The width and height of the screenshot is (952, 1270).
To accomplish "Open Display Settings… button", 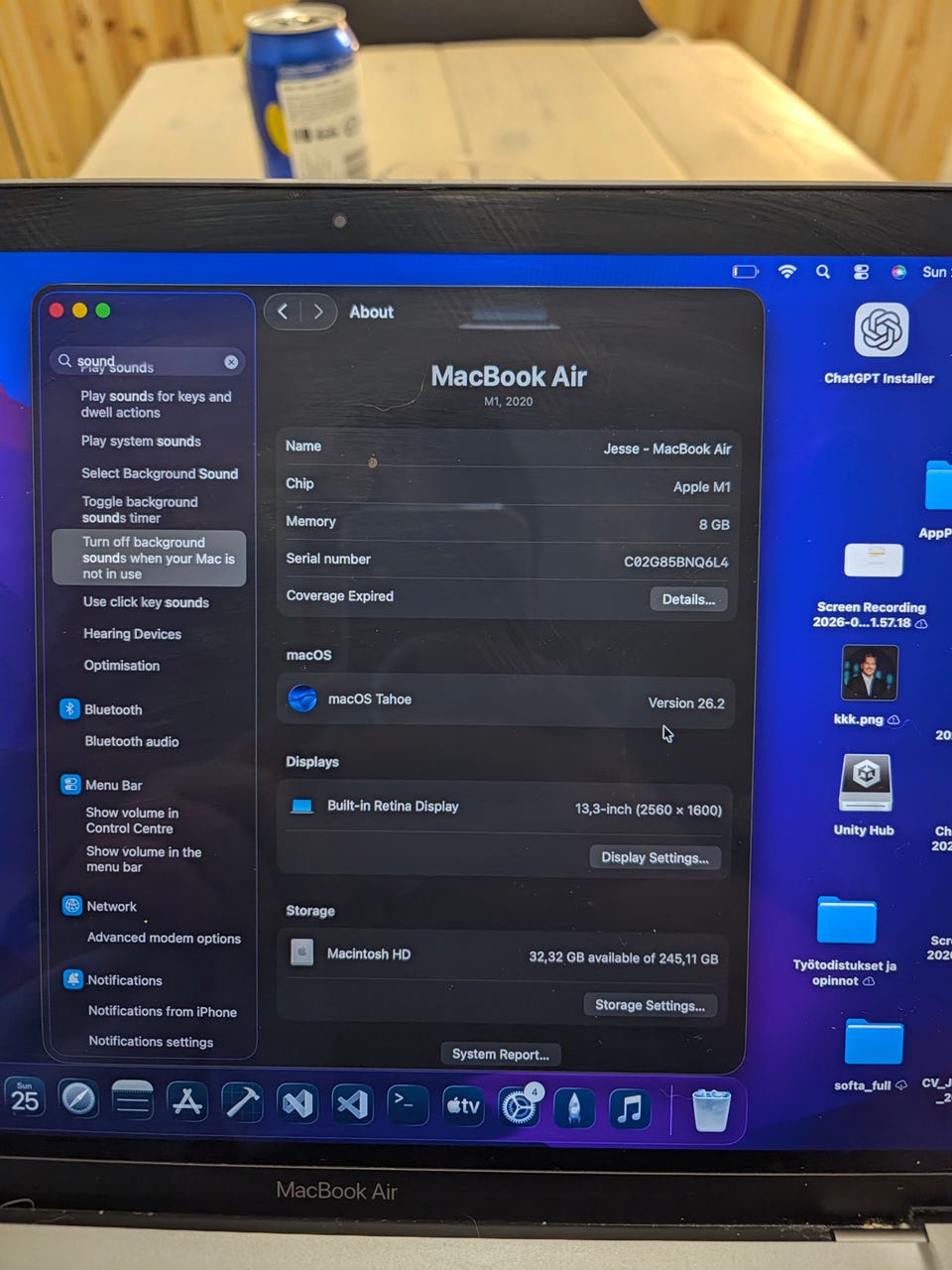I will click(654, 857).
